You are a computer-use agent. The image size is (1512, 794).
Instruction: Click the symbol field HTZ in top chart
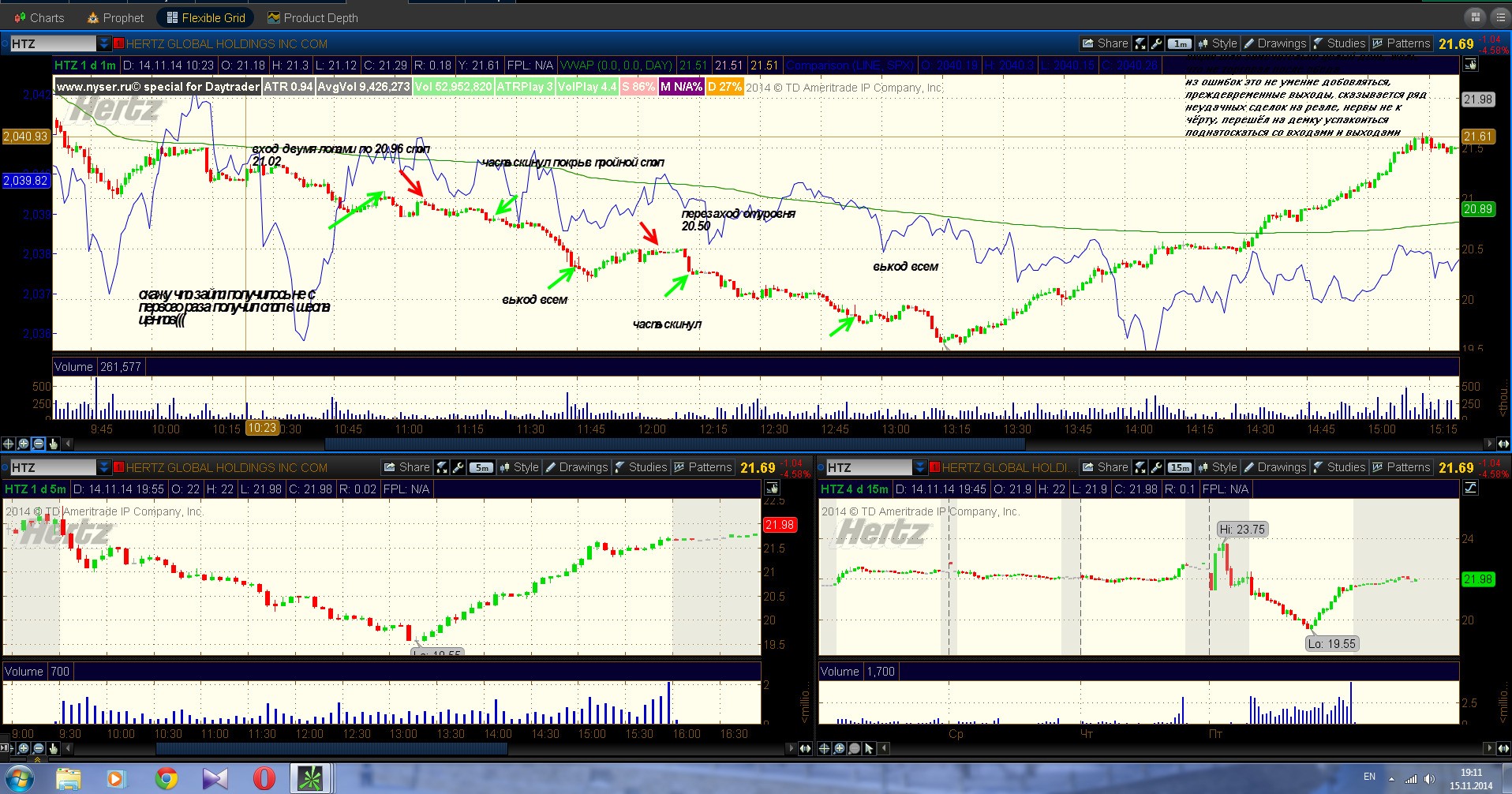[x=52, y=43]
